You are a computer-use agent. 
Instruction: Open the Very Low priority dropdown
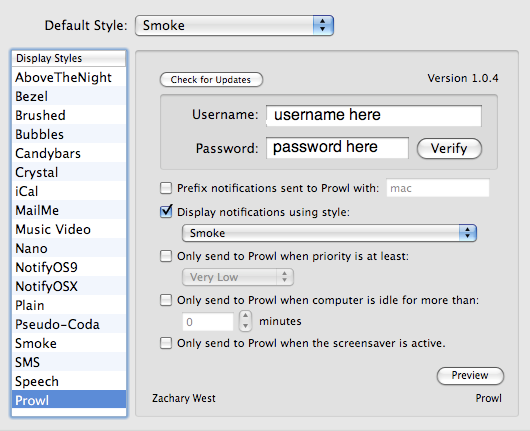[x=238, y=277]
